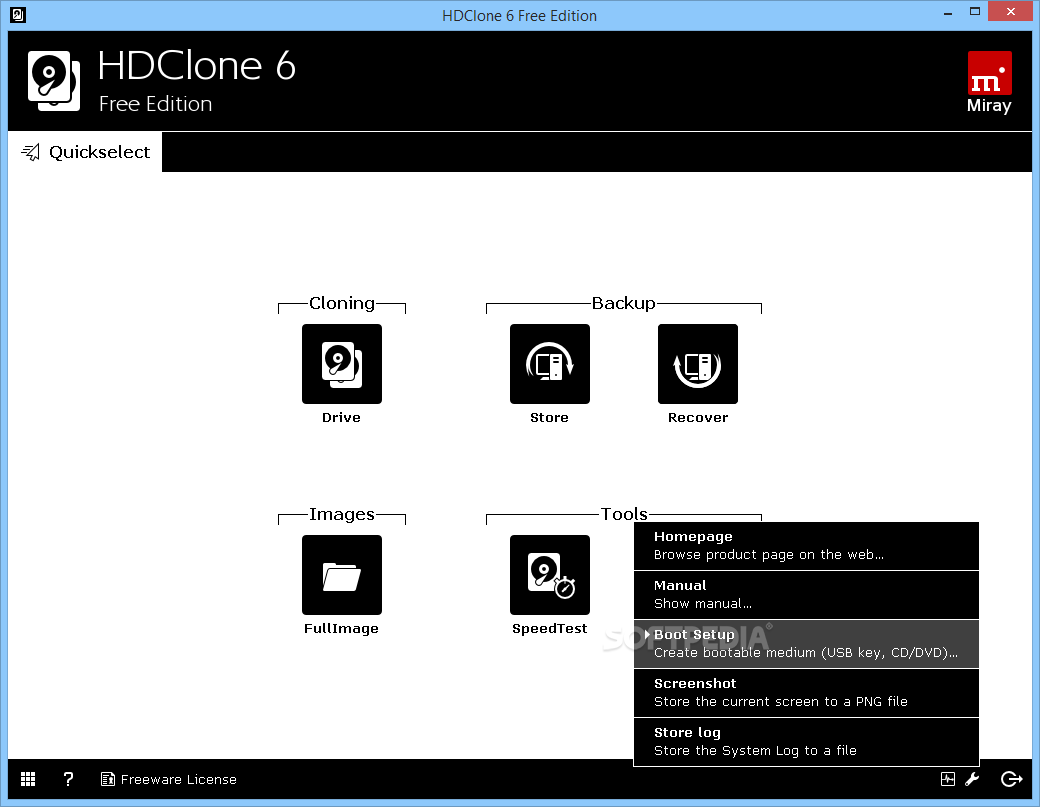Image resolution: width=1040 pixels, height=807 pixels.
Task: Run the SpeedTest tool
Action: click(549, 574)
